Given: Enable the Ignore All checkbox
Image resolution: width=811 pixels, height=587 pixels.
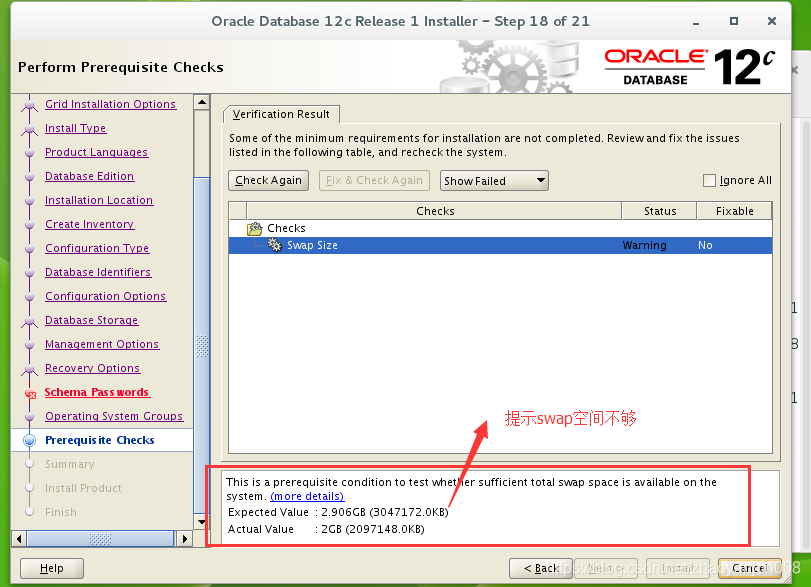Looking at the screenshot, I should (709, 180).
